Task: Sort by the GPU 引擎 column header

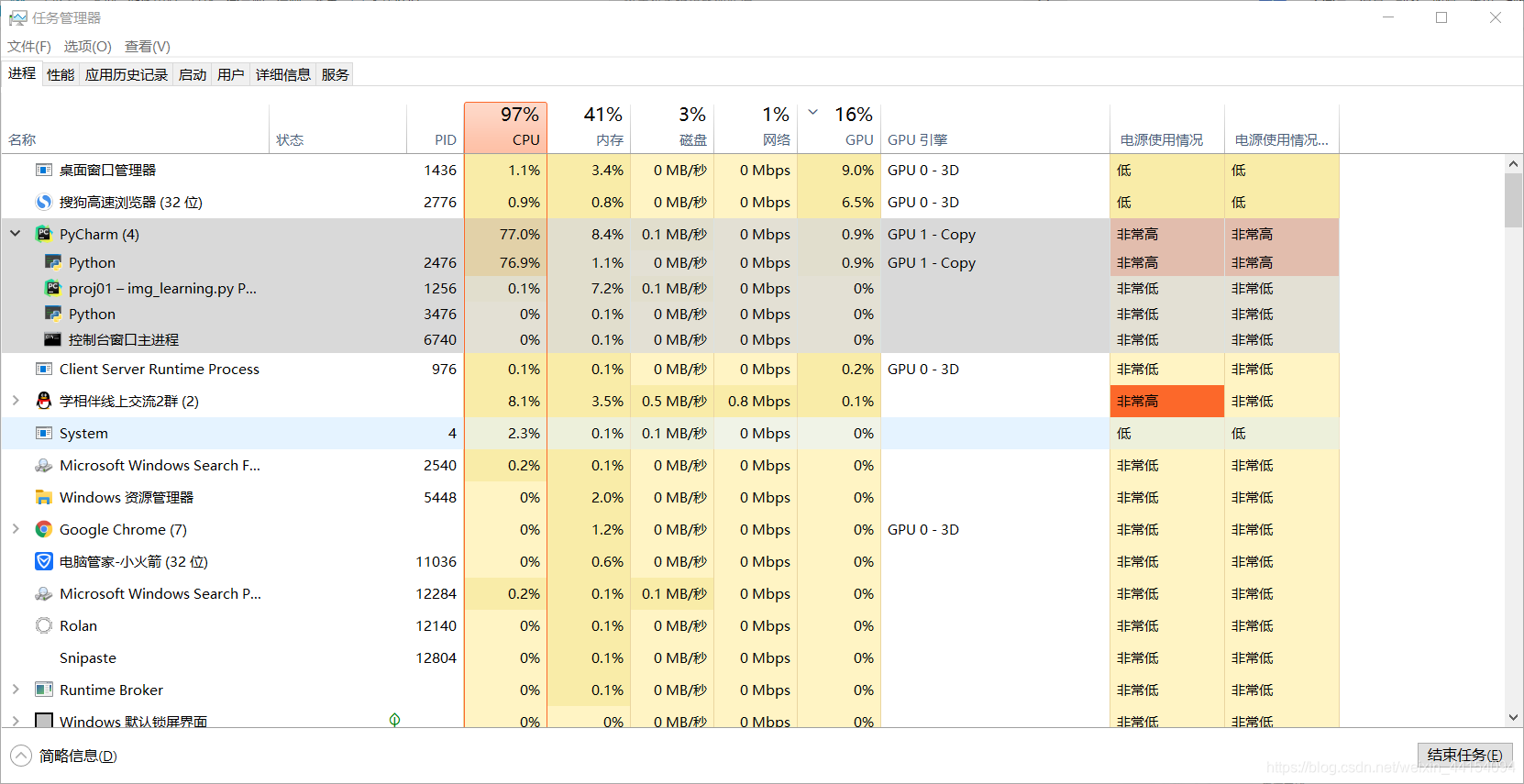Action: coord(996,127)
